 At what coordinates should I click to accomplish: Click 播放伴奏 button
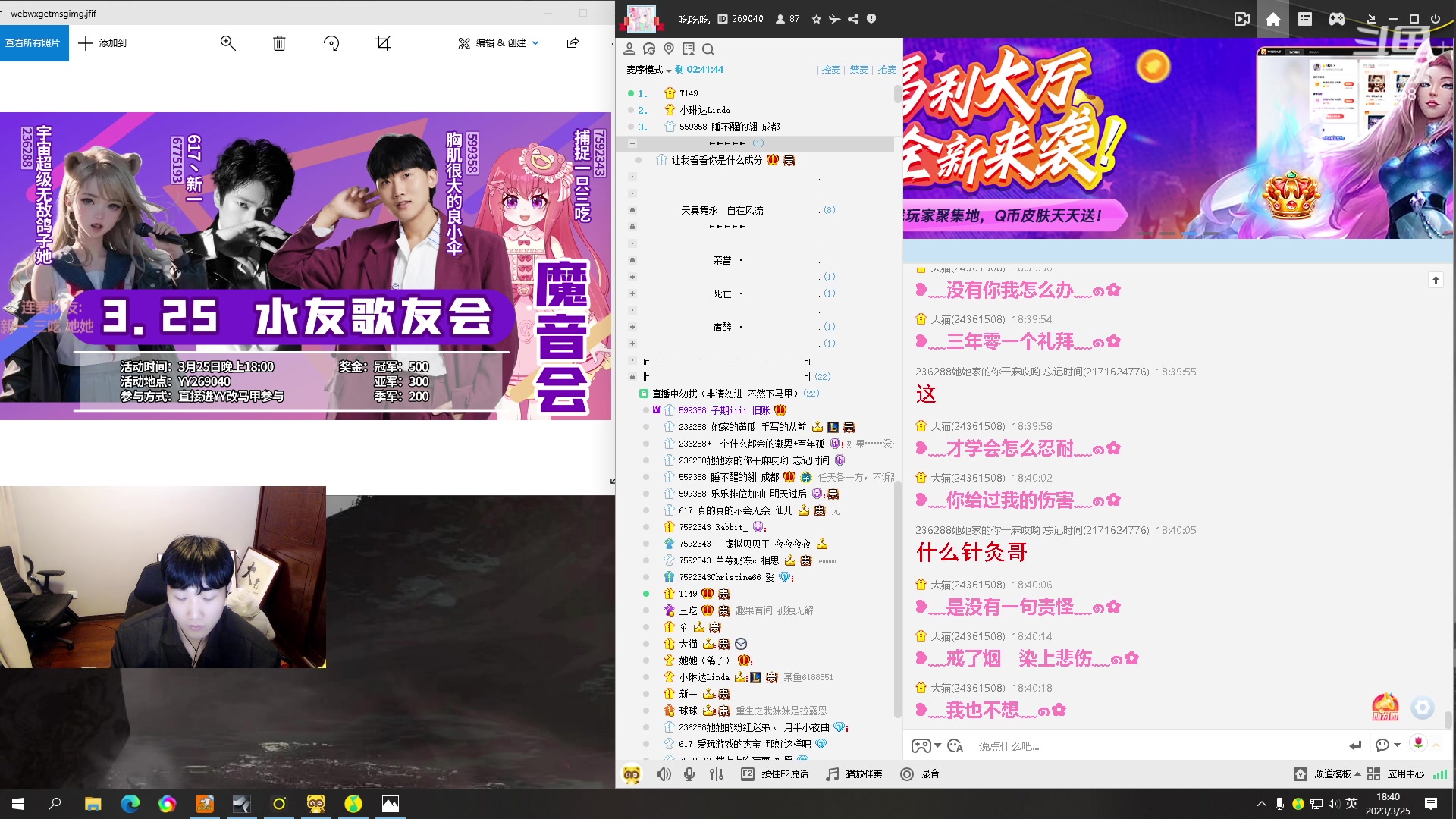(855, 774)
